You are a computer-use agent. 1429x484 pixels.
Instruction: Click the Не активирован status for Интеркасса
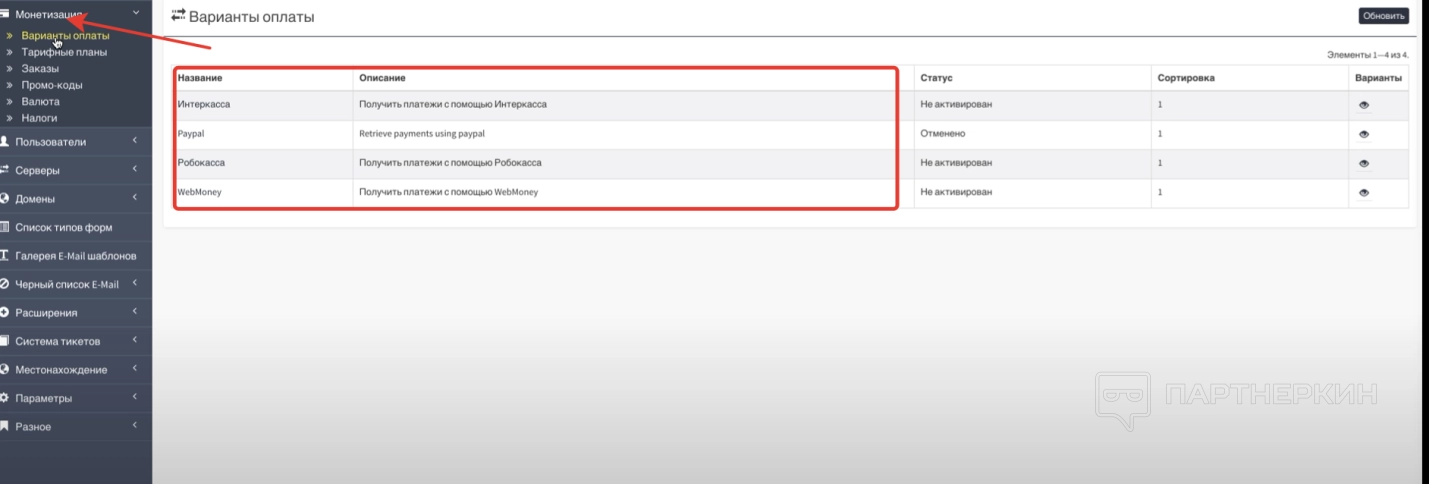coord(956,104)
